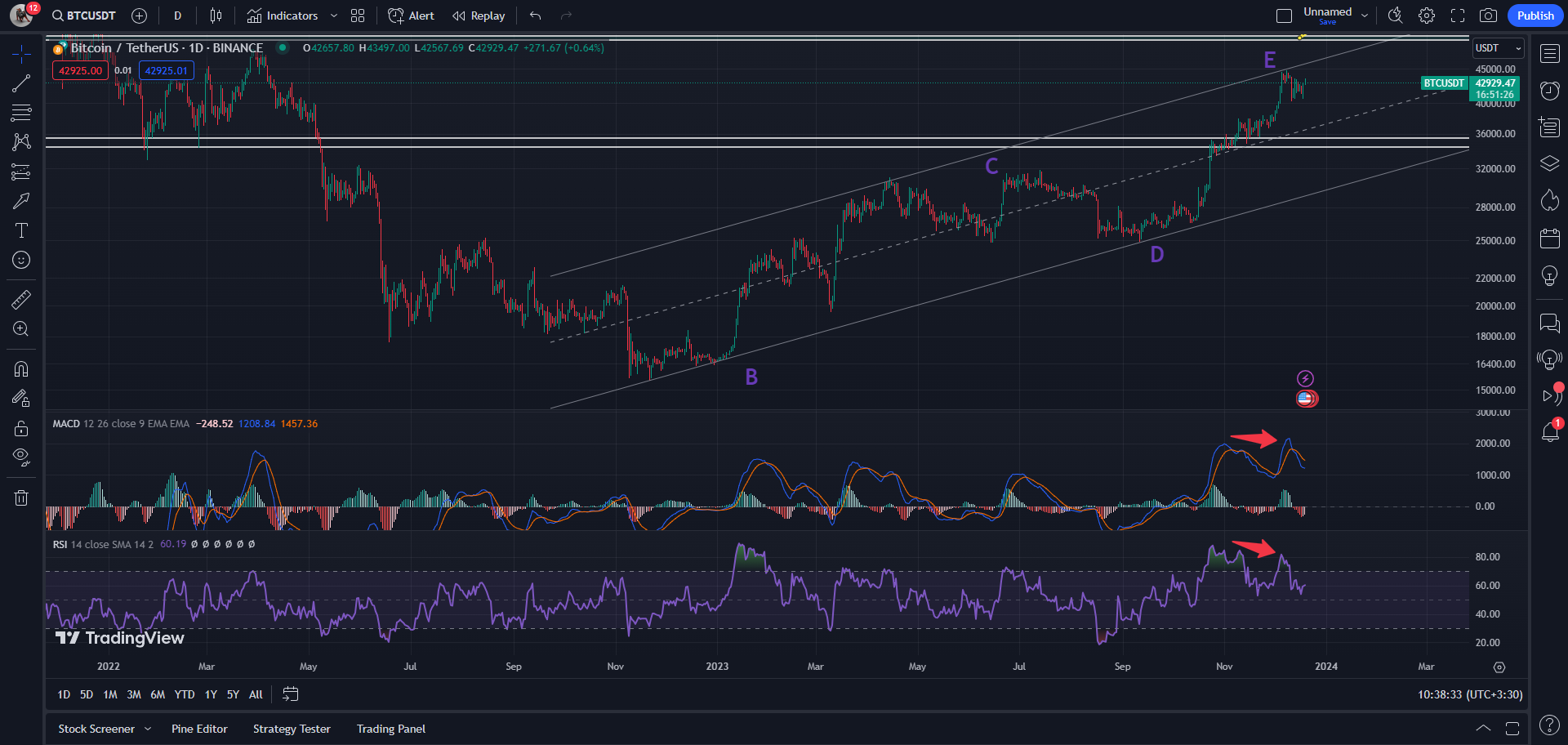Set range to 1D
The width and height of the screenshot is (1568, 745).
[x=64, y=694]
